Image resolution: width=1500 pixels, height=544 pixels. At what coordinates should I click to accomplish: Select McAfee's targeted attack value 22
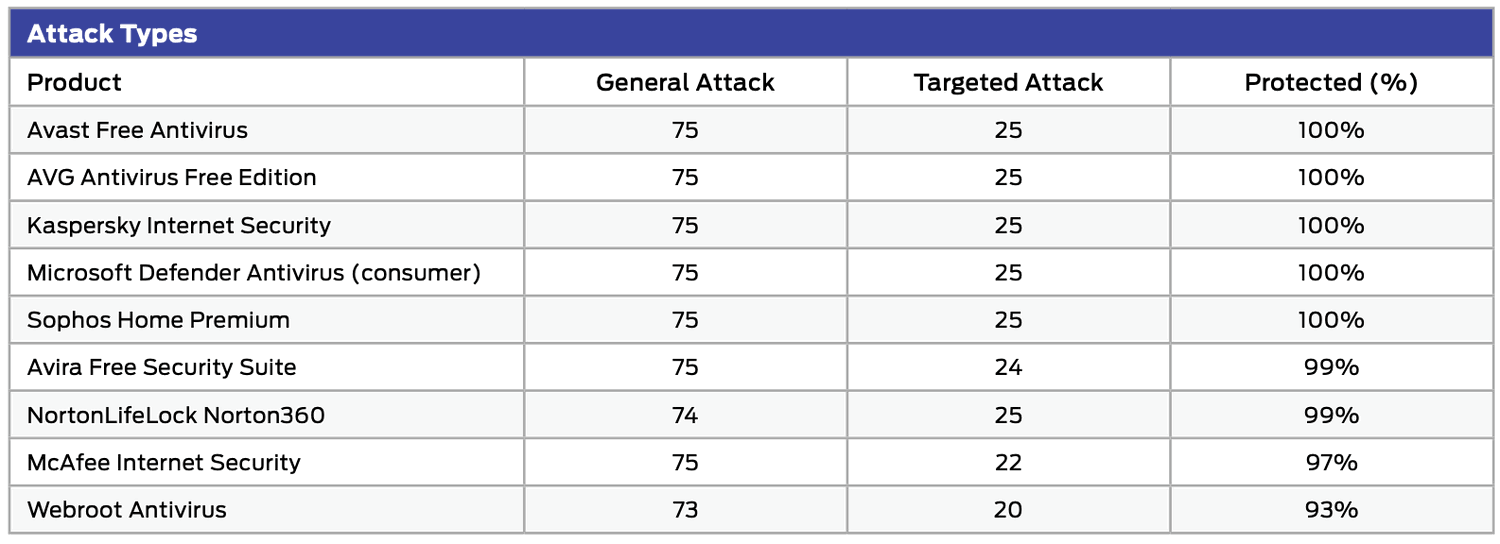[x=1008, y=462]
